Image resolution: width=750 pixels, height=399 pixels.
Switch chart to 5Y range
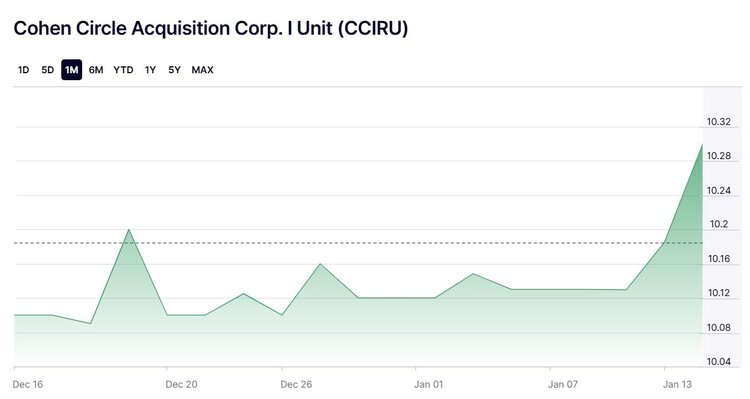[174, 70]
